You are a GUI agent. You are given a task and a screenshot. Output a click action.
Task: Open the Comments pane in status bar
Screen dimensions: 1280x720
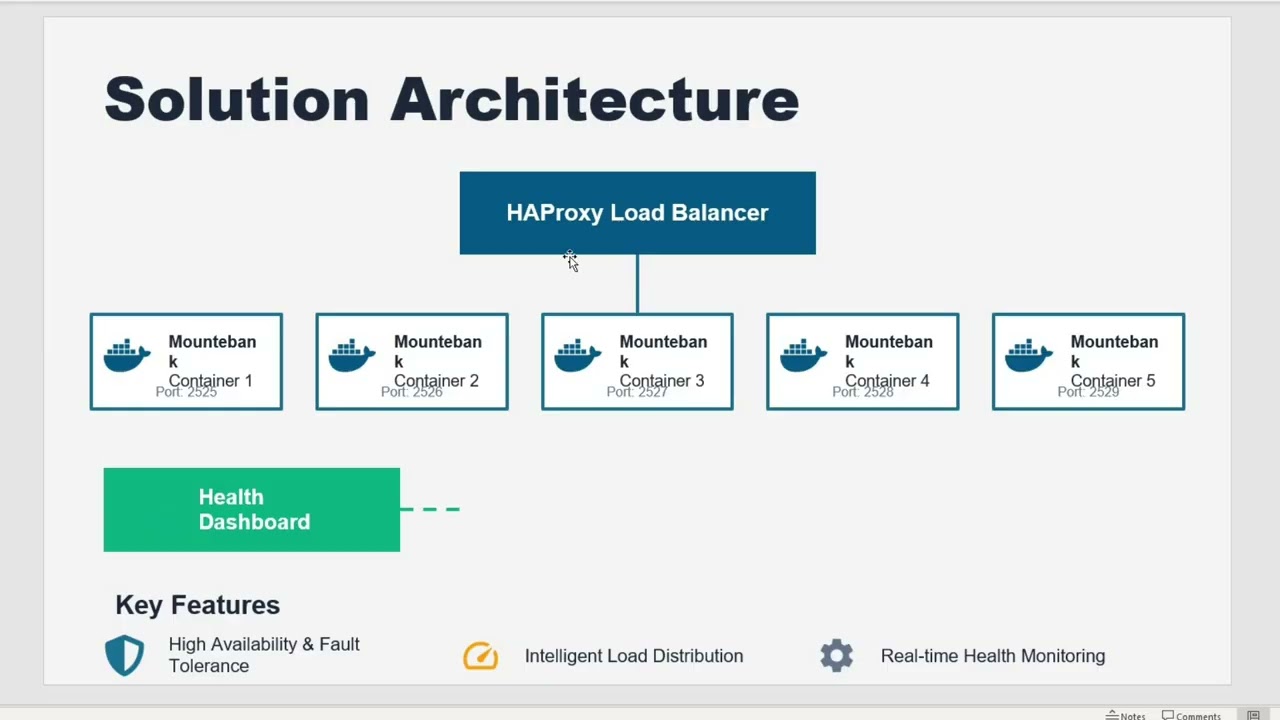click(x=1191, y=715)
